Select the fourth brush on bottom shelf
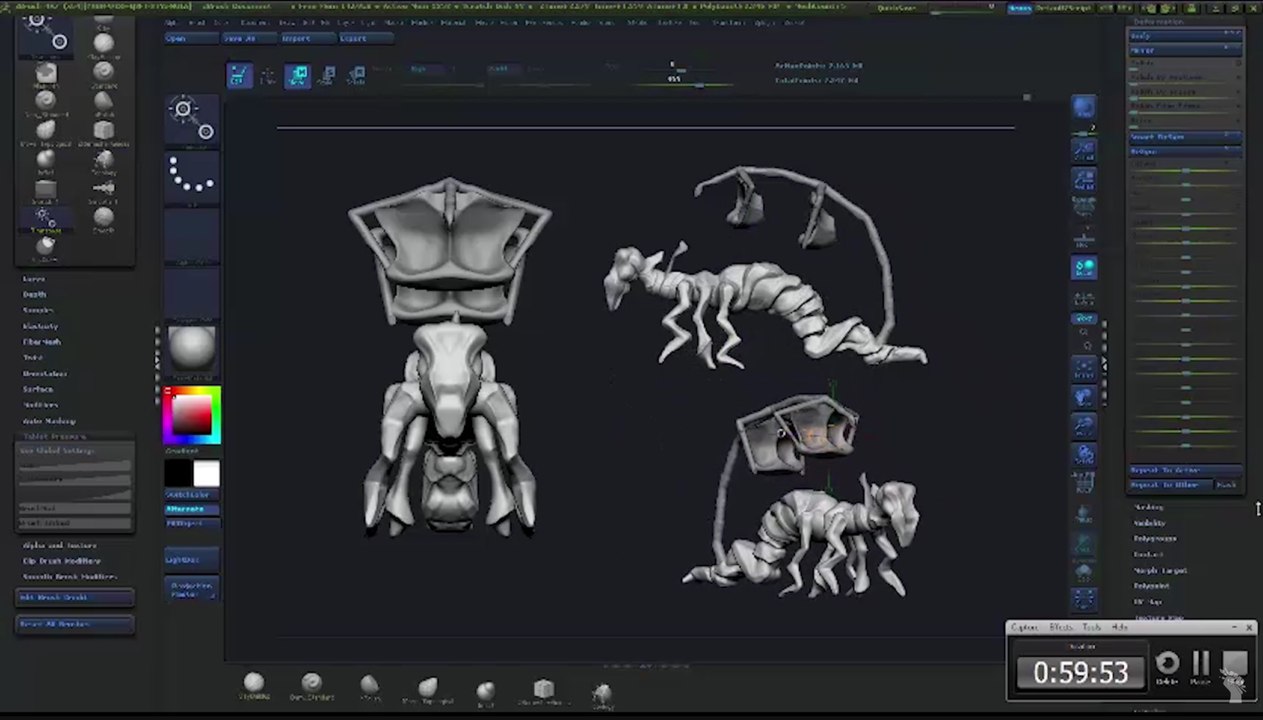The height and width of the screenshot is (720, 1263). point(427,689)
